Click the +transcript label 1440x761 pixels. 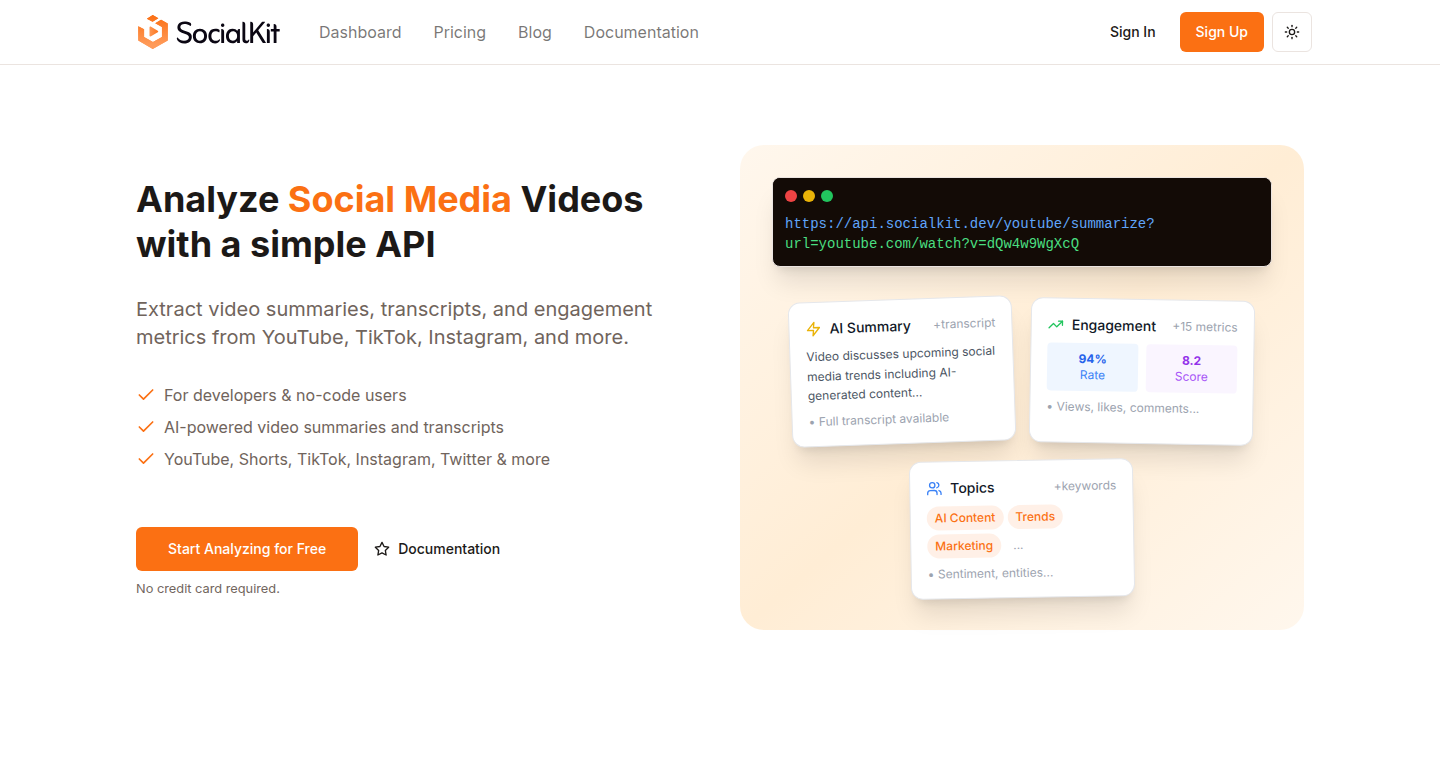tap(964, 323)
